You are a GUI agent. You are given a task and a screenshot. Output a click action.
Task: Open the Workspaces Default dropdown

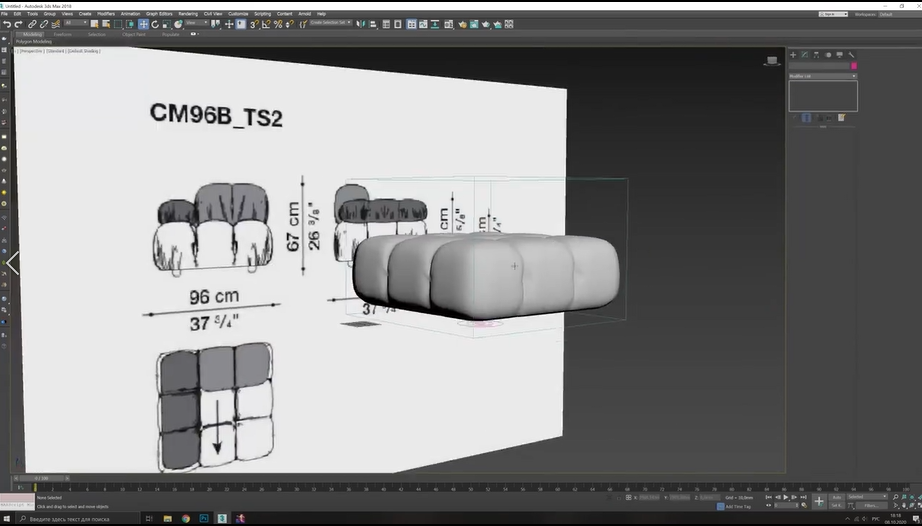point(898,14)
